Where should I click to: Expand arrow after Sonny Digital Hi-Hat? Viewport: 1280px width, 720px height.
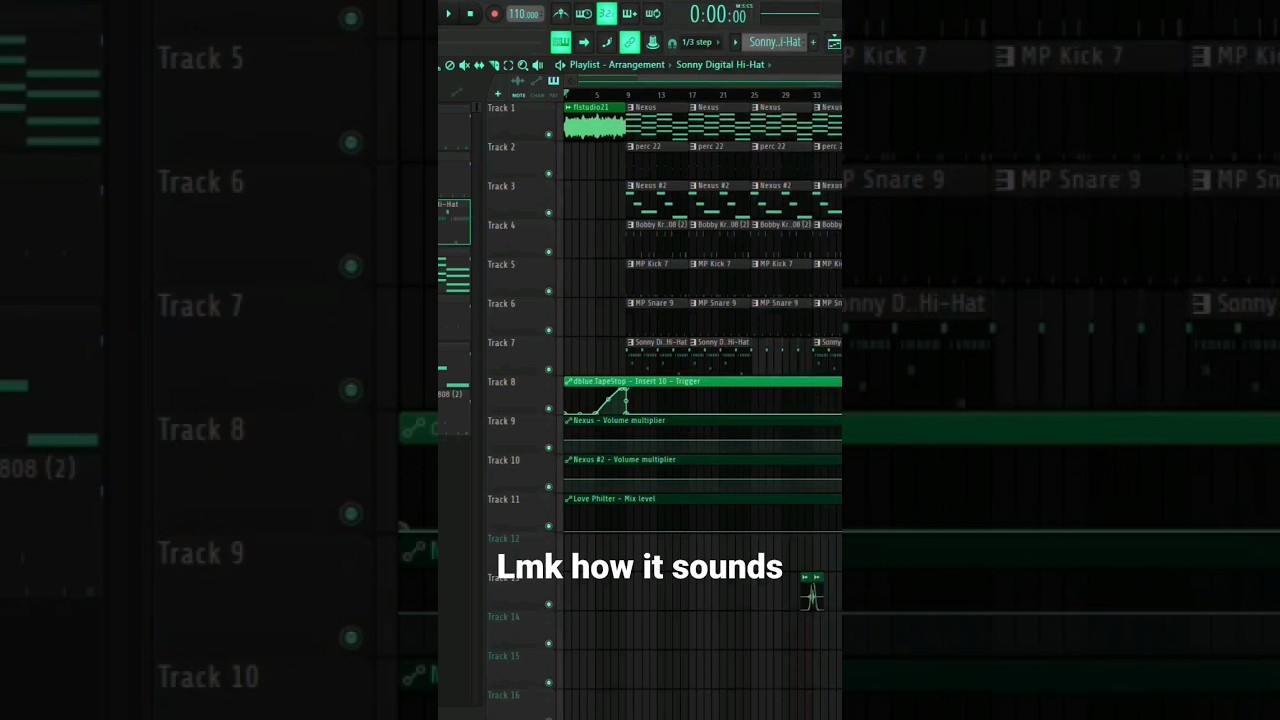769,65
